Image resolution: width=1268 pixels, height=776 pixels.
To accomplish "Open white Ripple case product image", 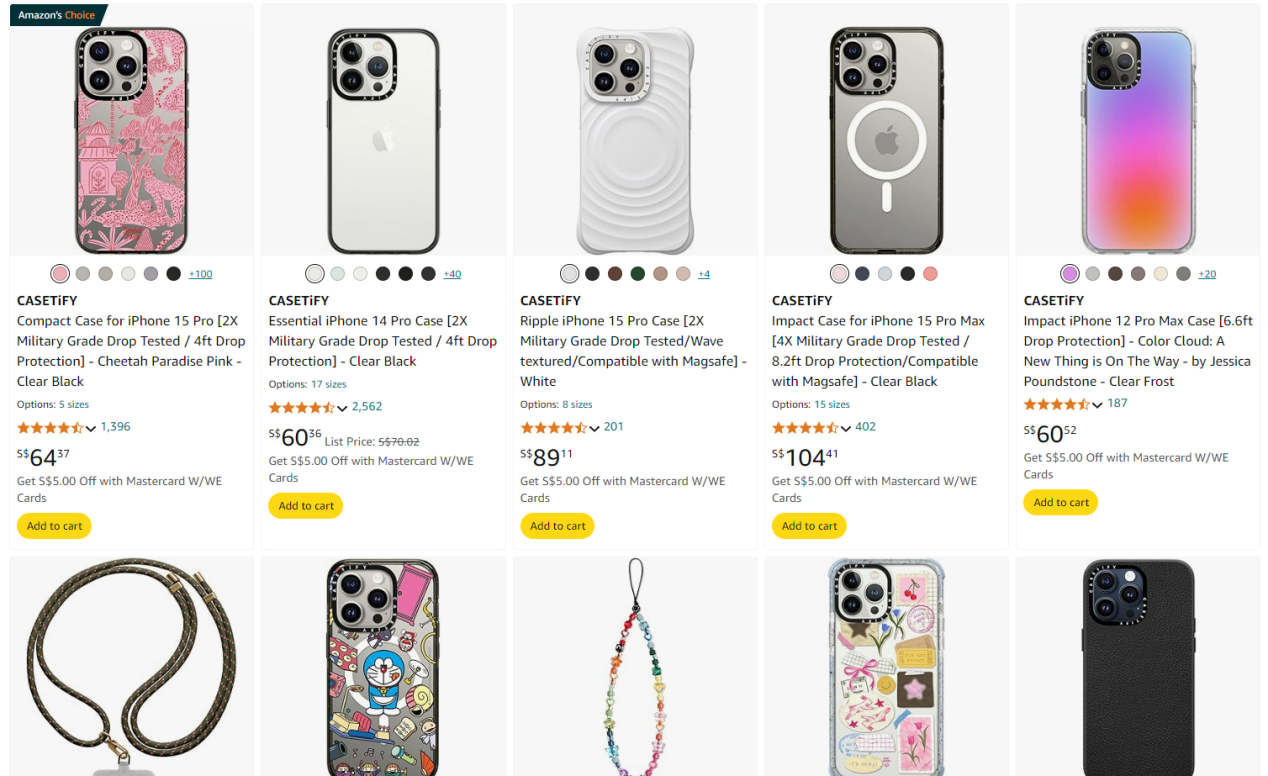I will tap(635, 140).
